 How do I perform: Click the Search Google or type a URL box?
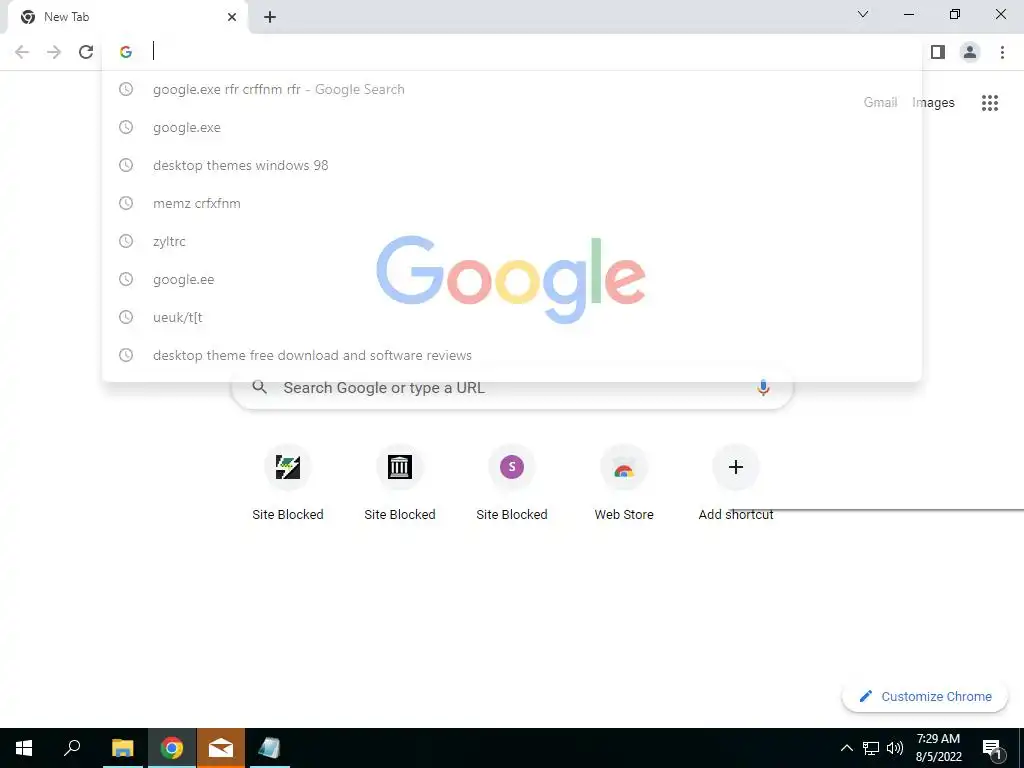click(x=512, y=388)
